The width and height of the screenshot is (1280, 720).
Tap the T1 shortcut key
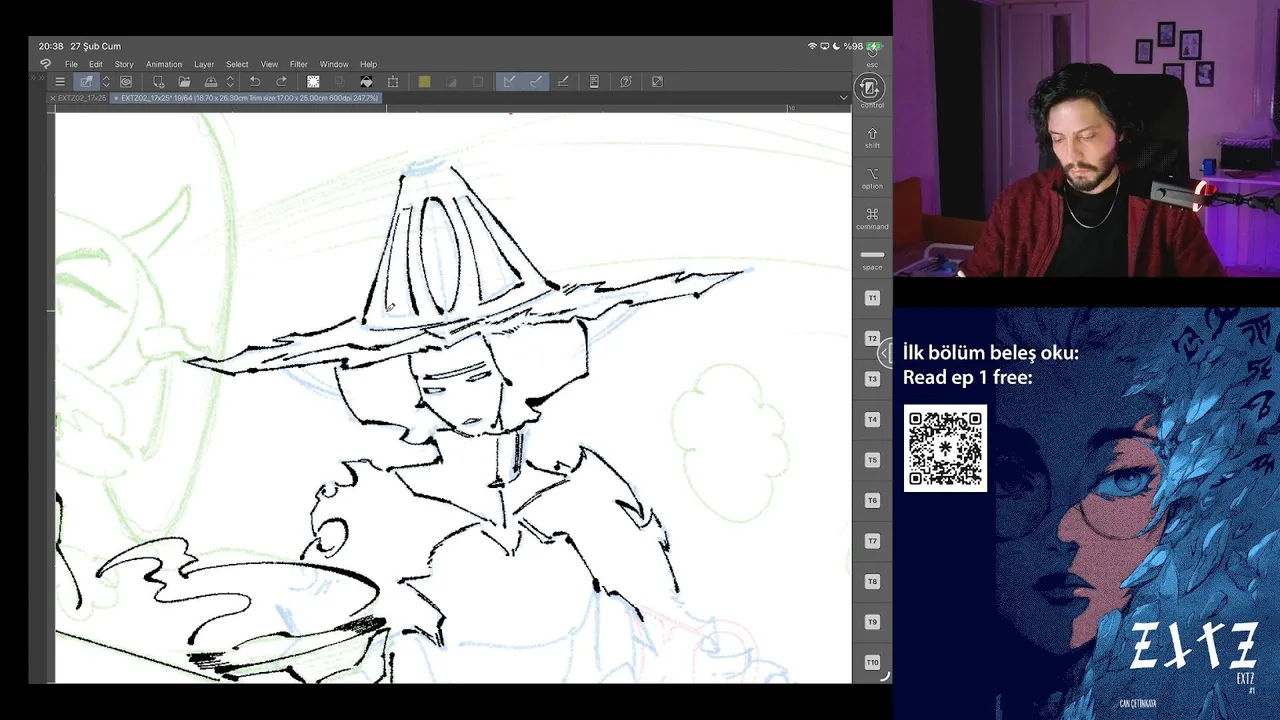[872, 298]
